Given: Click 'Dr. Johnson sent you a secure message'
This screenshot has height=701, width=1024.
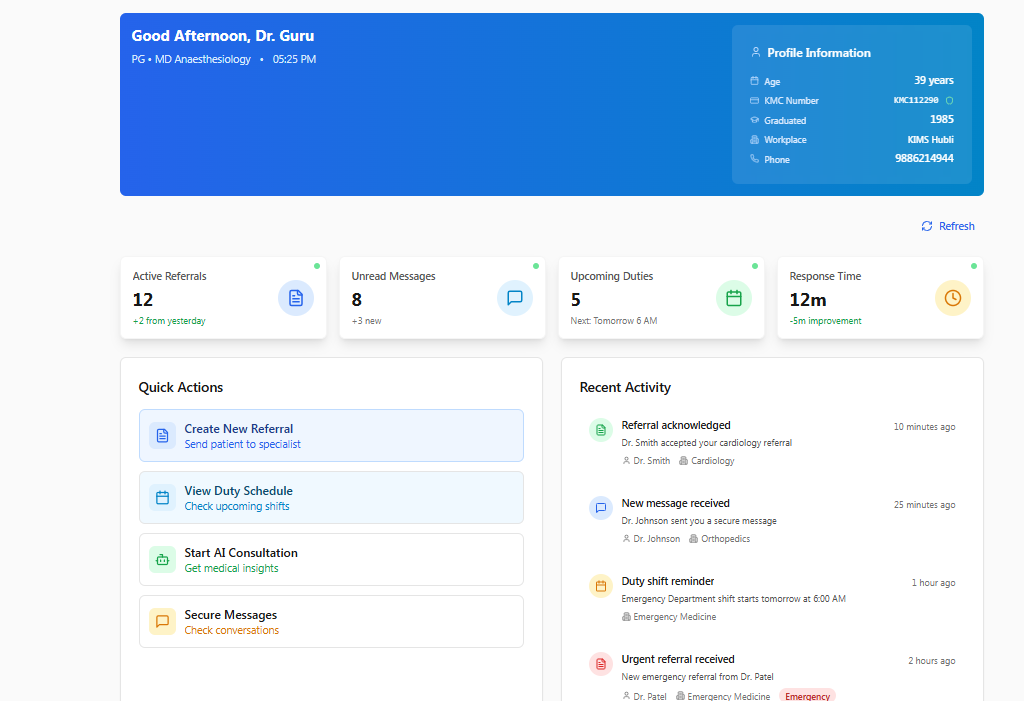Looking at the screenshot, I should click(x=699, y=521).
